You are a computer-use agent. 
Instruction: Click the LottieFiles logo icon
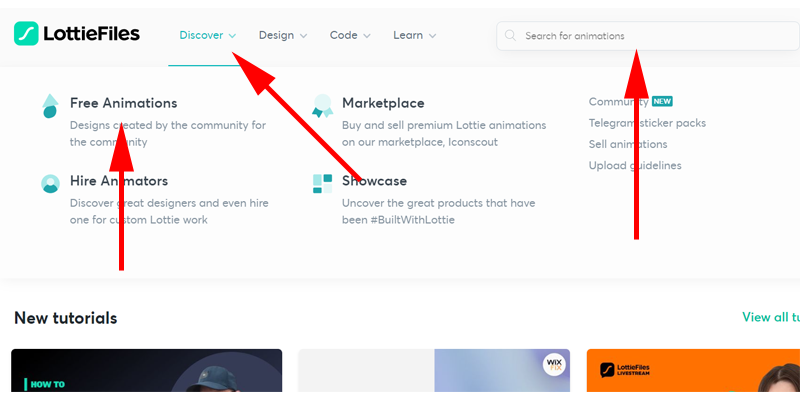[26, 34]
